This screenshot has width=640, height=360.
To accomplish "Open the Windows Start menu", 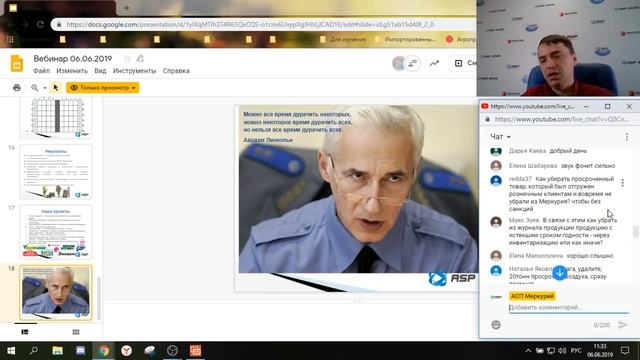I will [x=11, y=351].
